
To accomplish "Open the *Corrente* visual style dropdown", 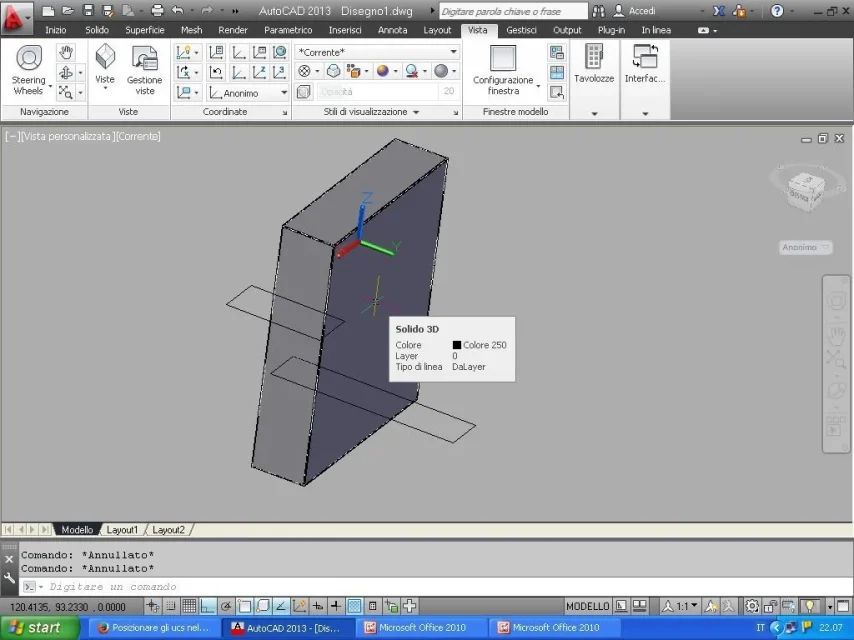I will (x=377, y=52).
